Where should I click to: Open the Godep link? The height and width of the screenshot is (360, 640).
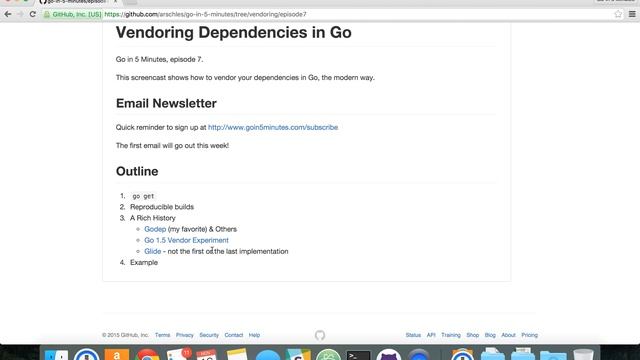(x=155, y=229)
